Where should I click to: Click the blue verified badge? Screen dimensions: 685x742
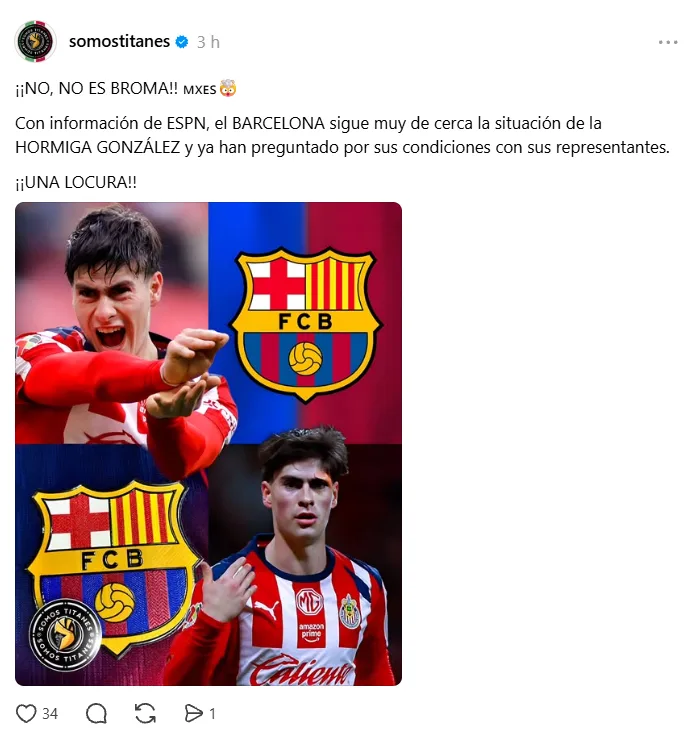click(182, 42)
